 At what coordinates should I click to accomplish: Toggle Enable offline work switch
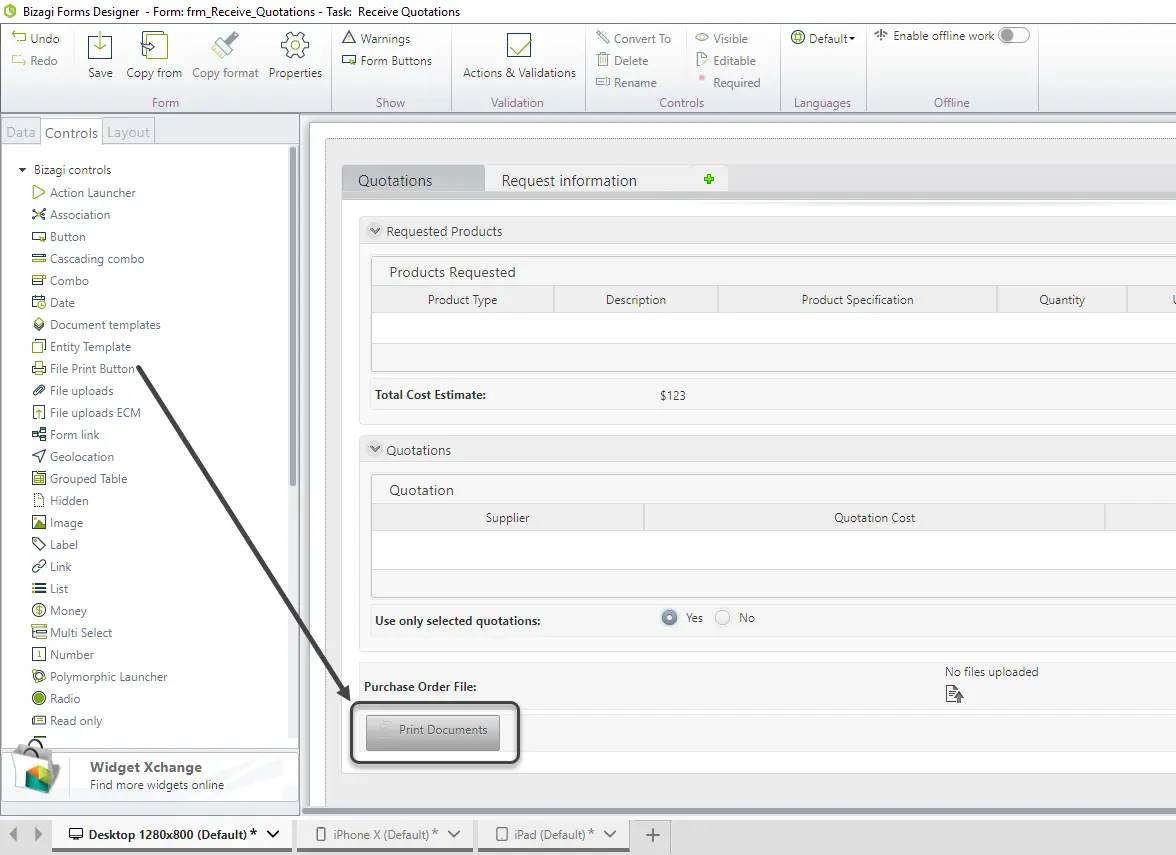click(1014, 35)
